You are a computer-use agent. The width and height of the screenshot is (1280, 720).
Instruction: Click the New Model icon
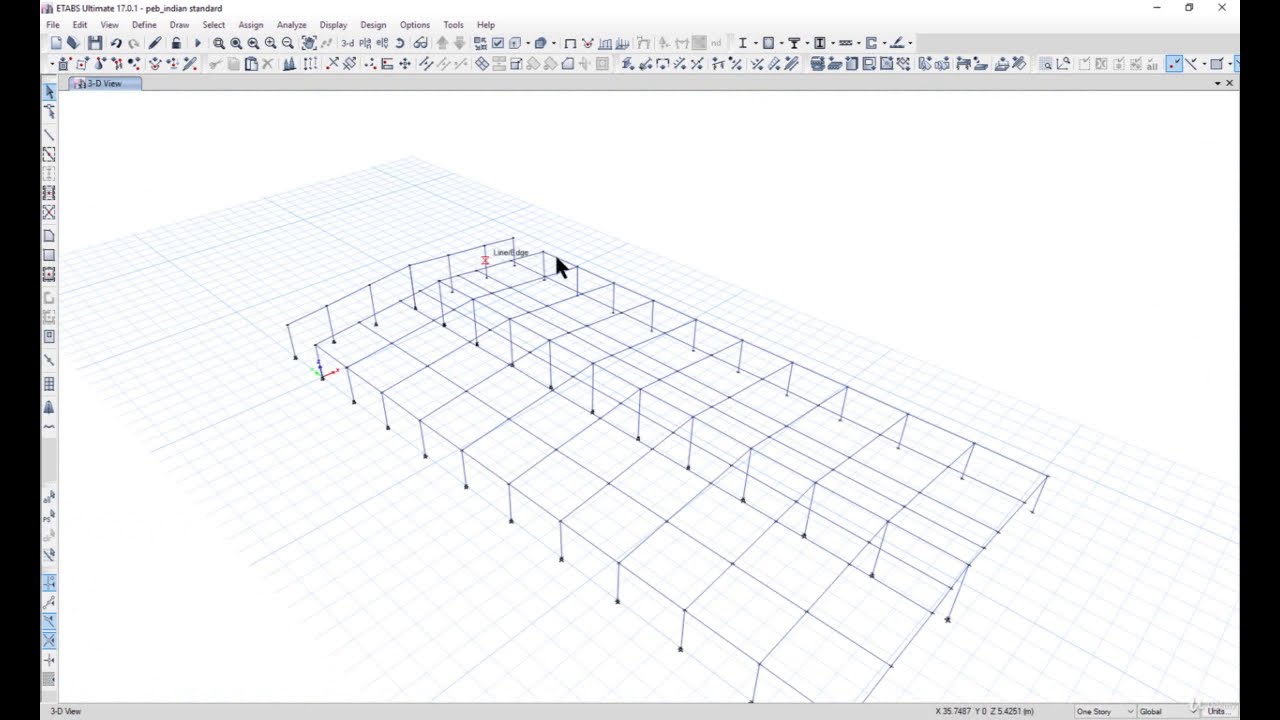tap(57, 43)
